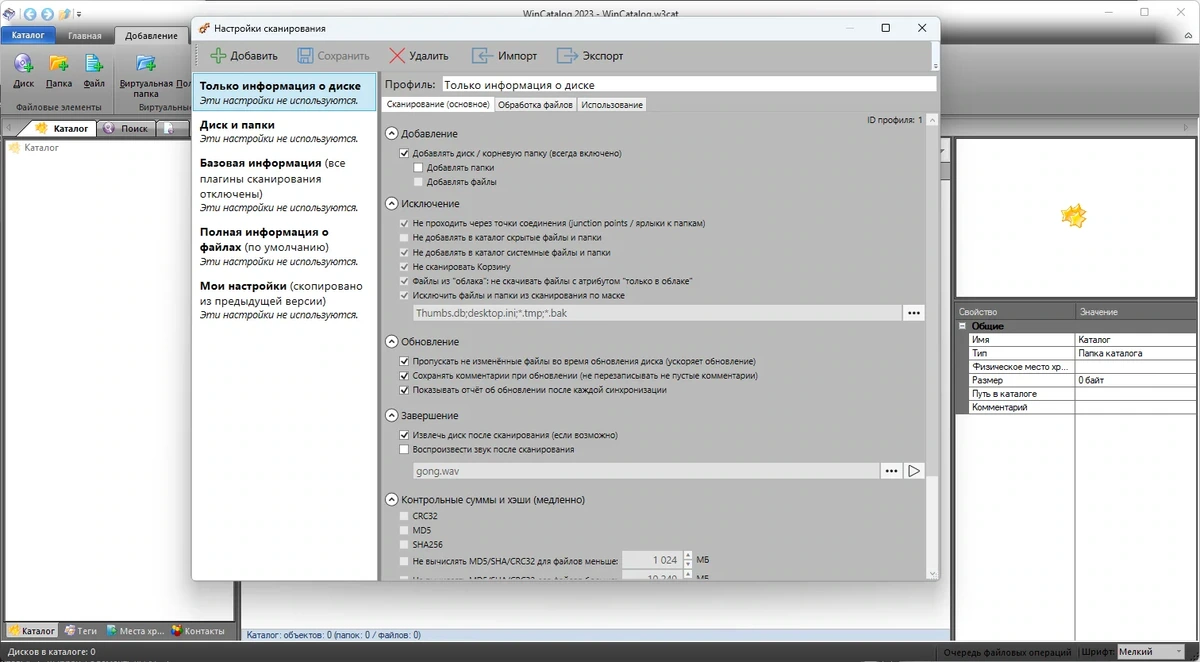Toggle Добавлять папки checkbox
This screenshot has height=662, width=1200.
(418, 168)
